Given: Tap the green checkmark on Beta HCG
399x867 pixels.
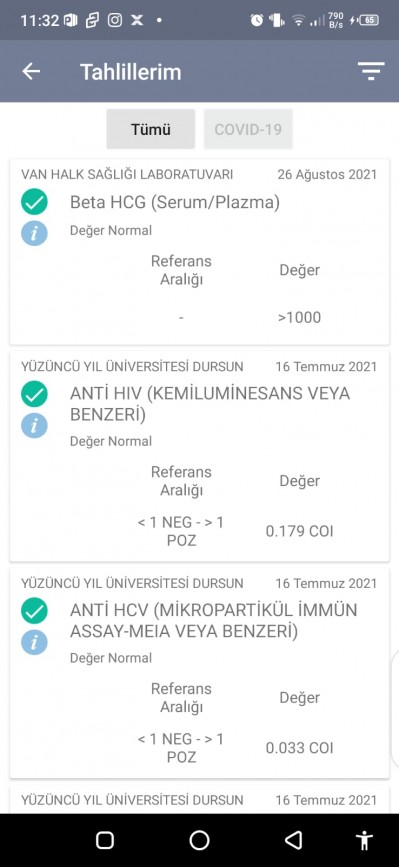Looking at the screenshot, I should (x=34, y=202).
